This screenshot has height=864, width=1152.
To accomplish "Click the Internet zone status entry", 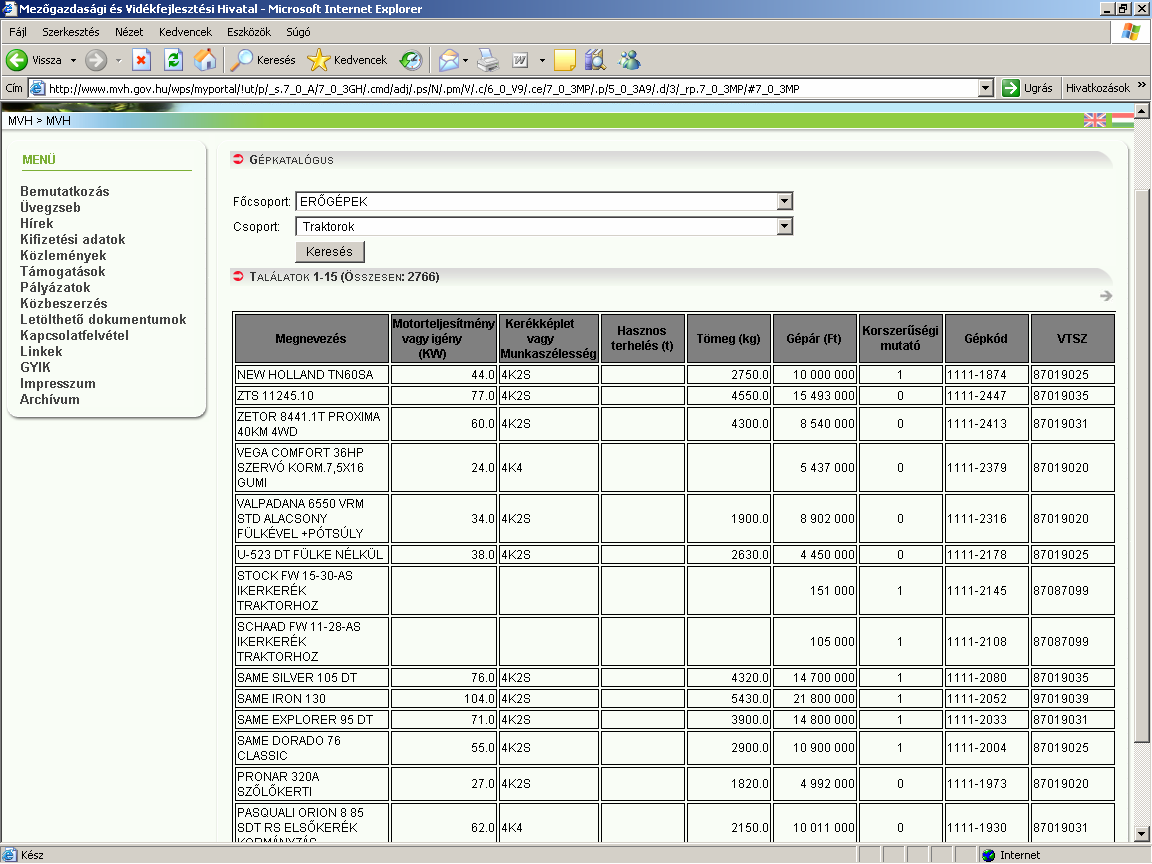I will [x=1011, y=855].
